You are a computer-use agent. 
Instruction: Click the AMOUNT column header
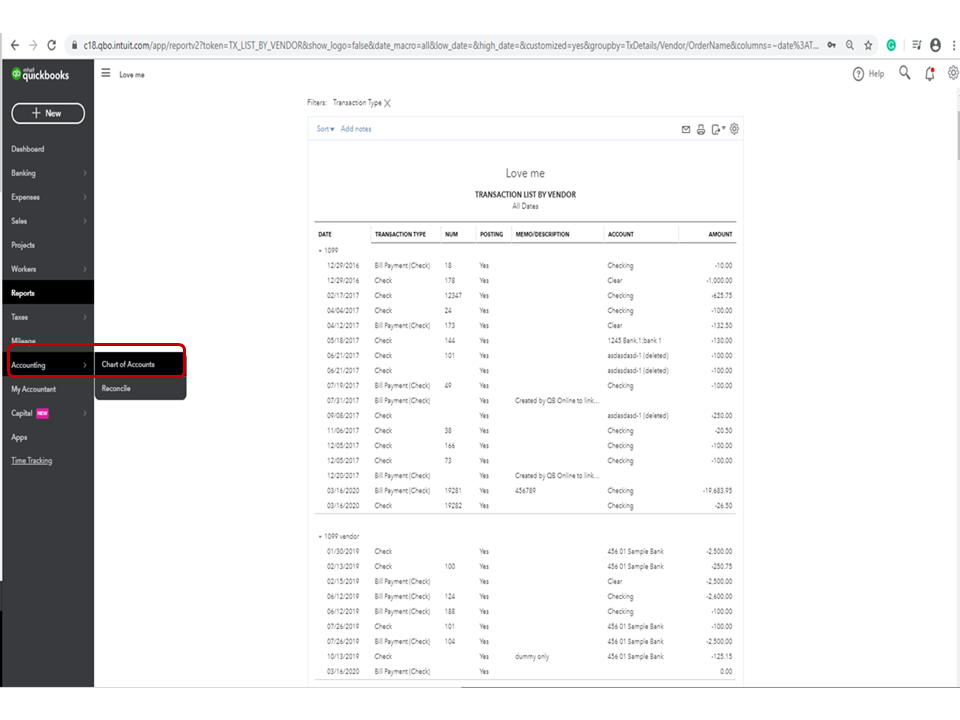point(720,234)
